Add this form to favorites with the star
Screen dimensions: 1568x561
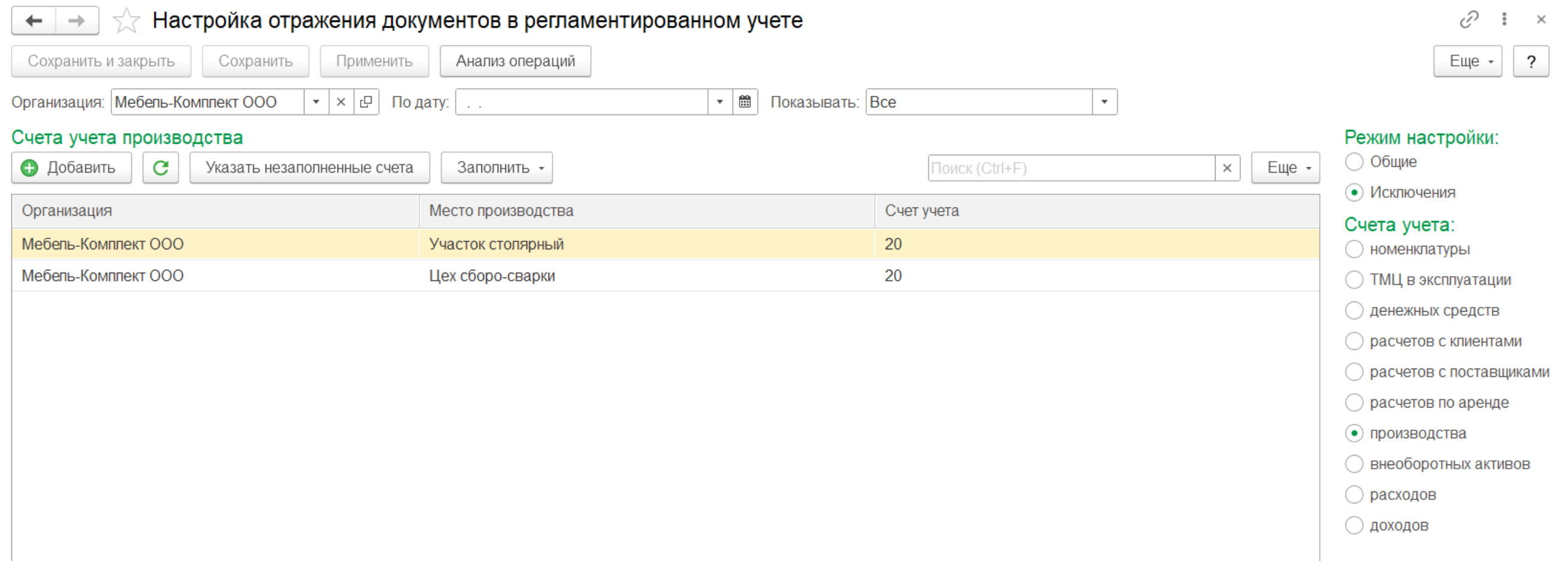click(x=126, y=21)
